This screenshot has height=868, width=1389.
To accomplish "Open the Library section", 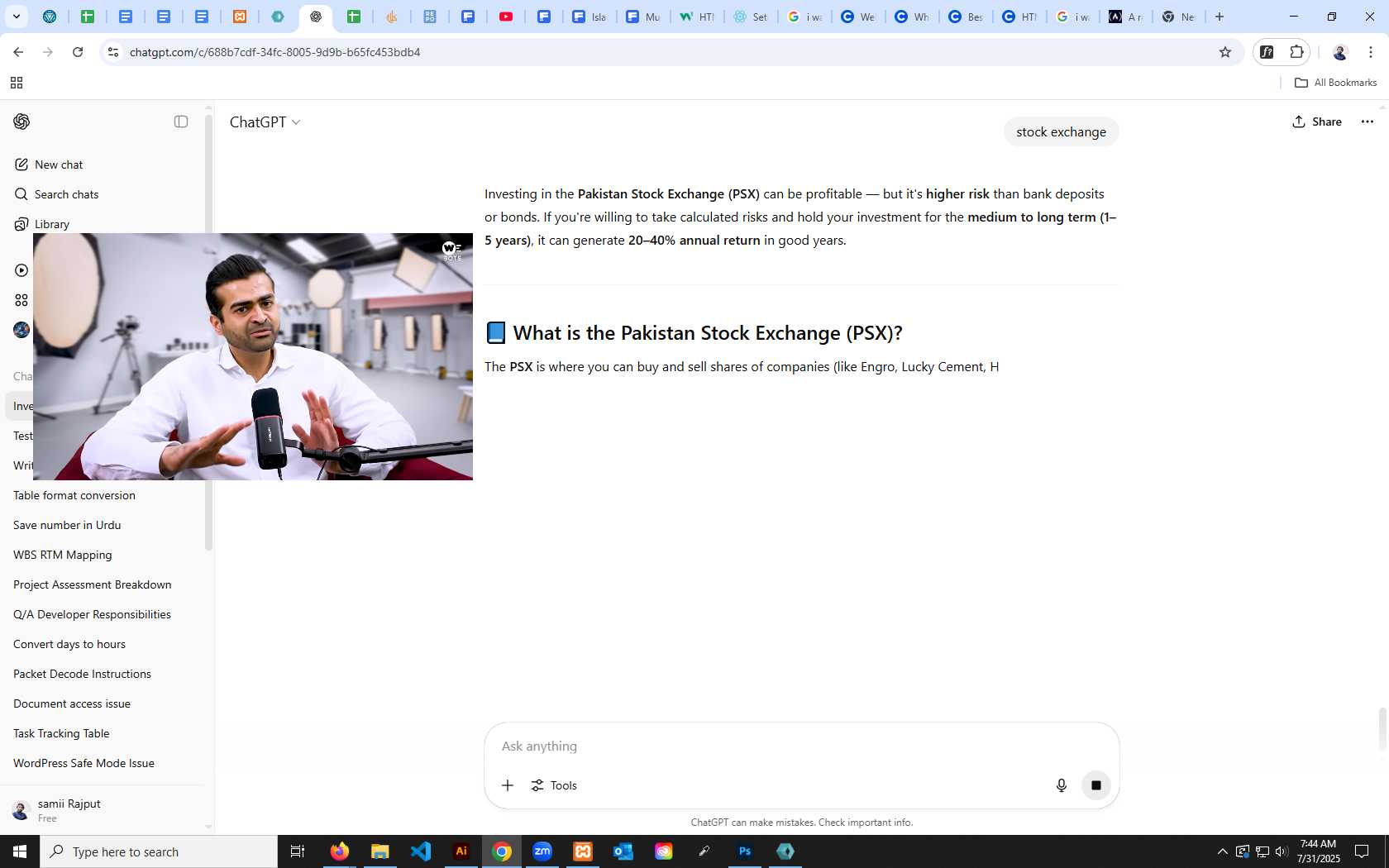I will [x=42, y=224].
